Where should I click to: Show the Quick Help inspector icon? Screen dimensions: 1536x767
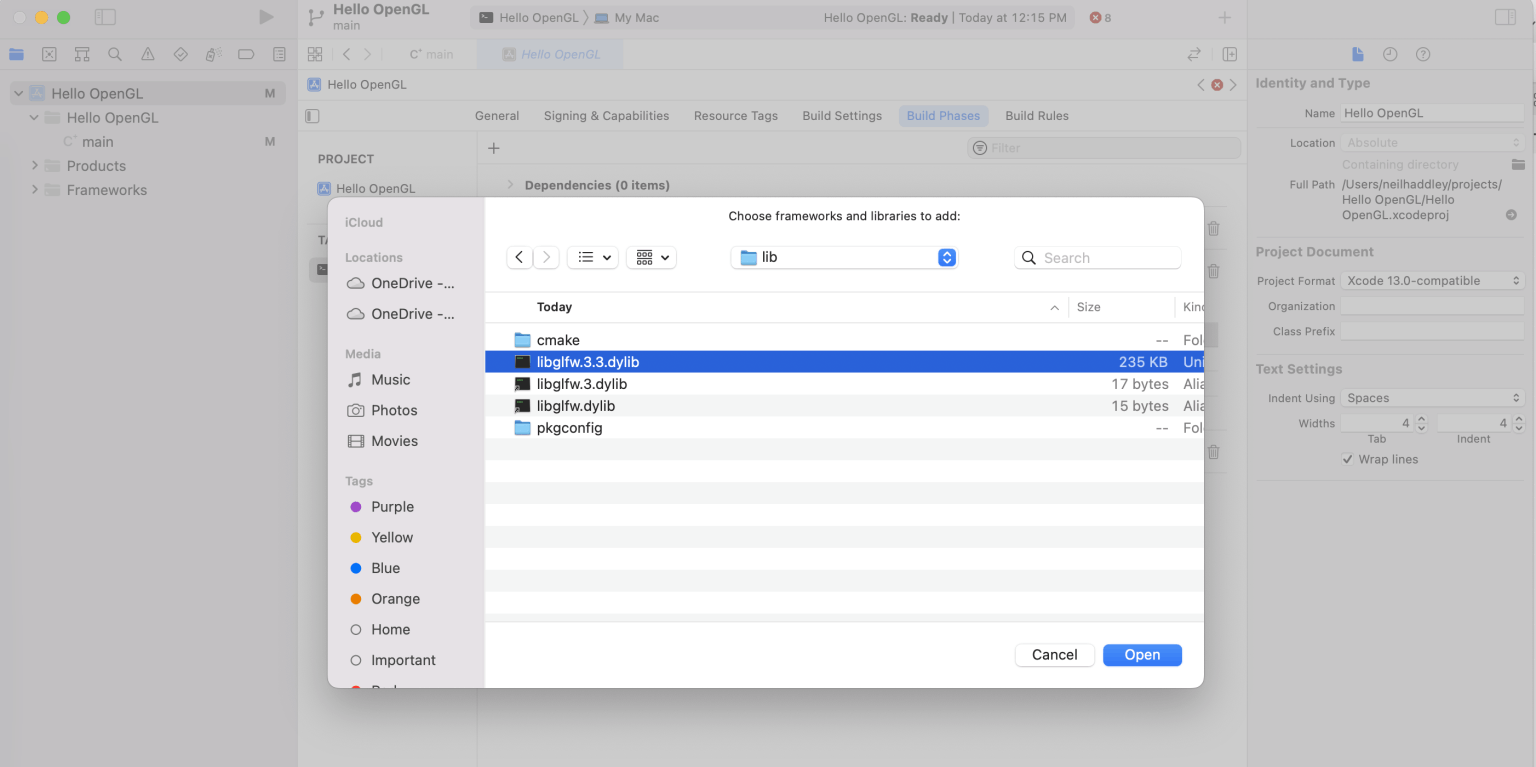[x=1423, y=54]
